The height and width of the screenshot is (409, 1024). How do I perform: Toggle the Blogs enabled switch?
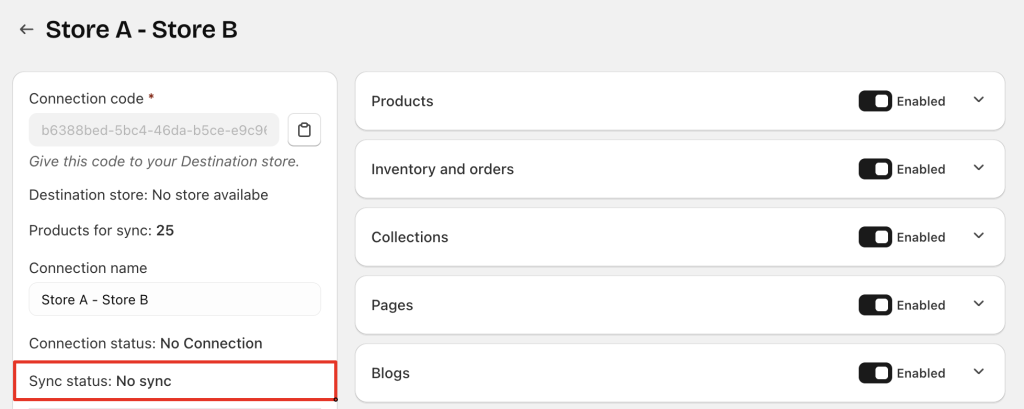(x=875, y=373)
